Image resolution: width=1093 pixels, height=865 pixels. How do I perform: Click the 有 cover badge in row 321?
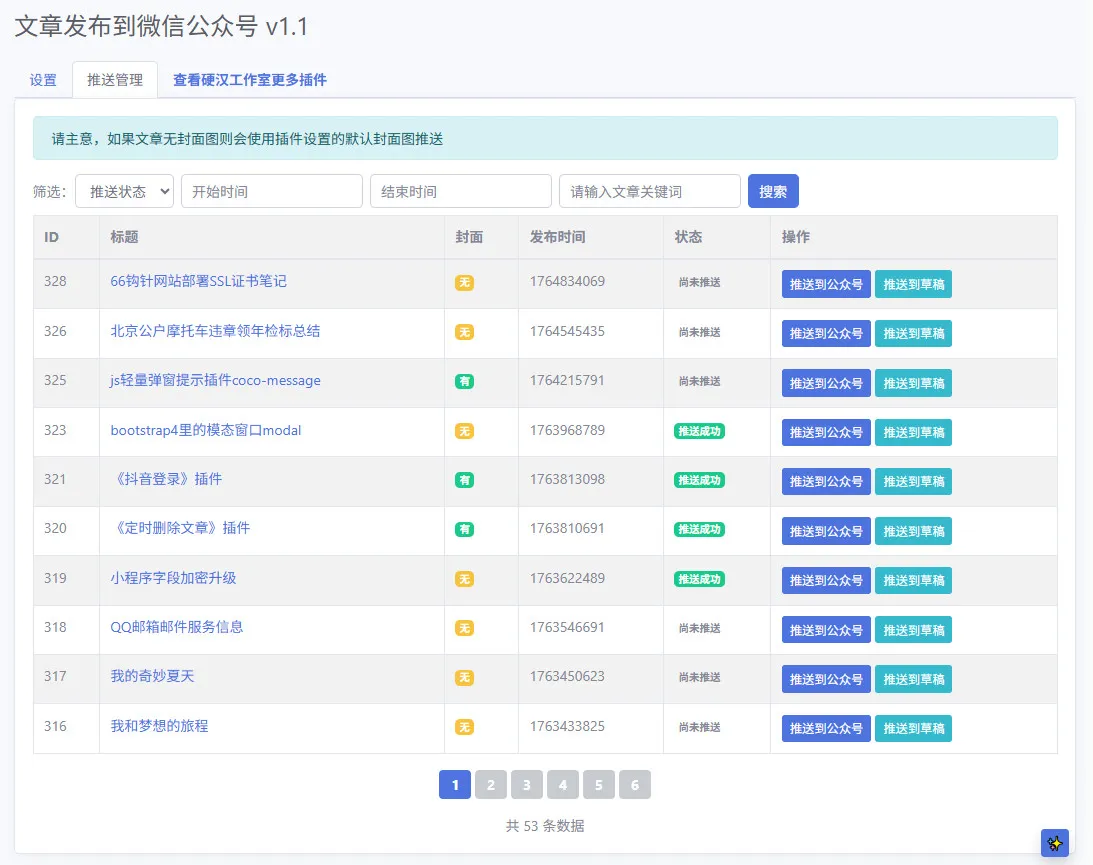tap(464, 480)
